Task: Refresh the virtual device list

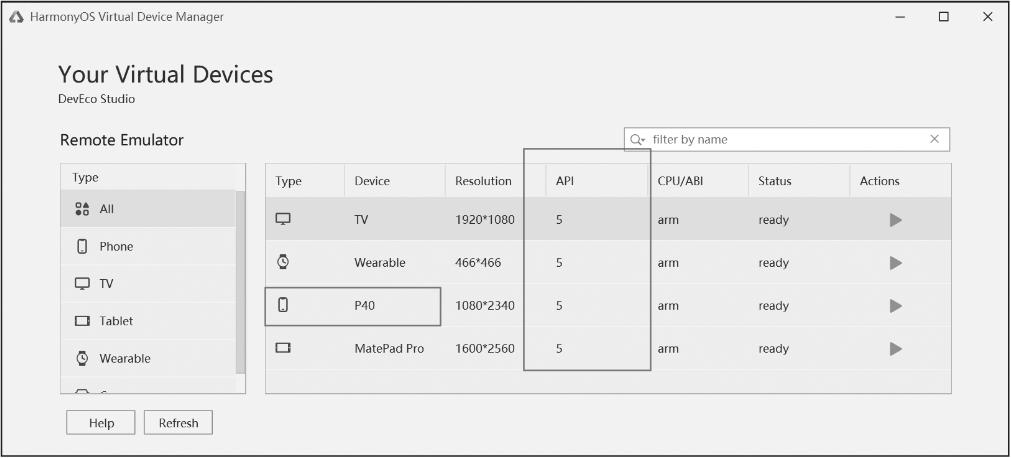Action: coord(178,423)
